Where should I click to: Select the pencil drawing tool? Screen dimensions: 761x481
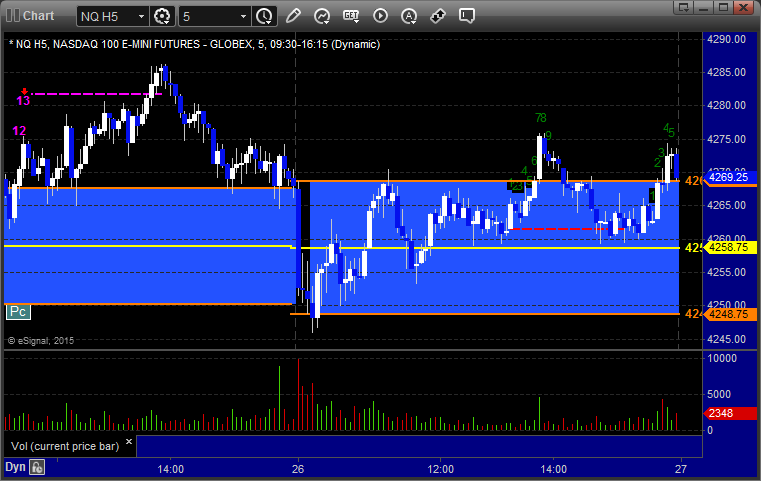click(x=293, y=16)
